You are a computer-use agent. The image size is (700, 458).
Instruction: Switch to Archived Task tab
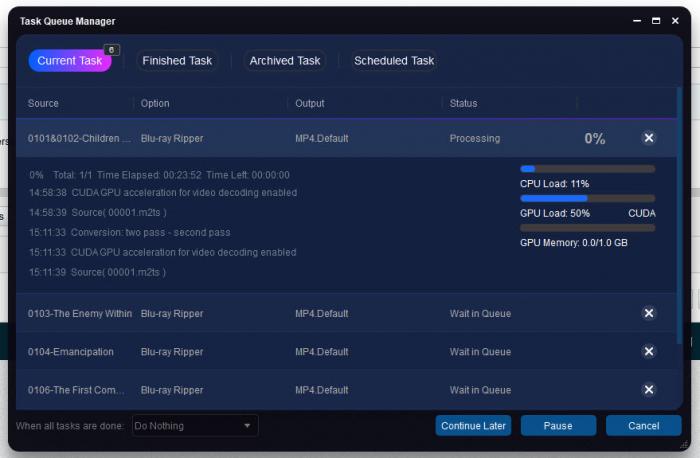[285, 61]
